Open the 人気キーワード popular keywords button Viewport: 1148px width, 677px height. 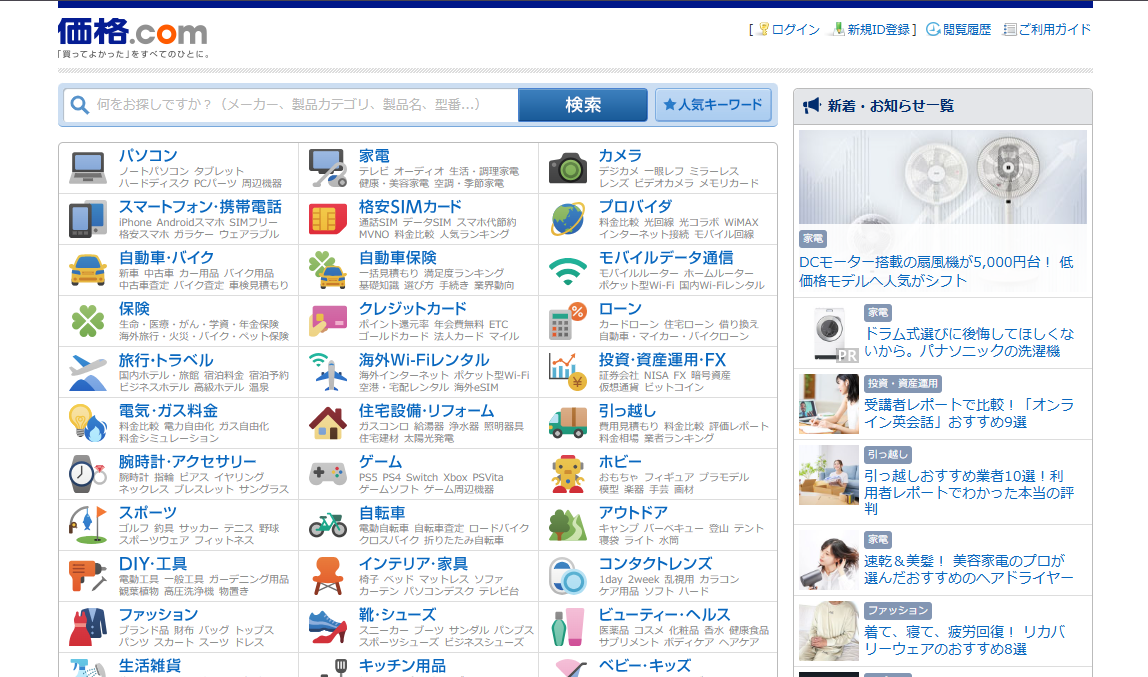pos(713,105)
